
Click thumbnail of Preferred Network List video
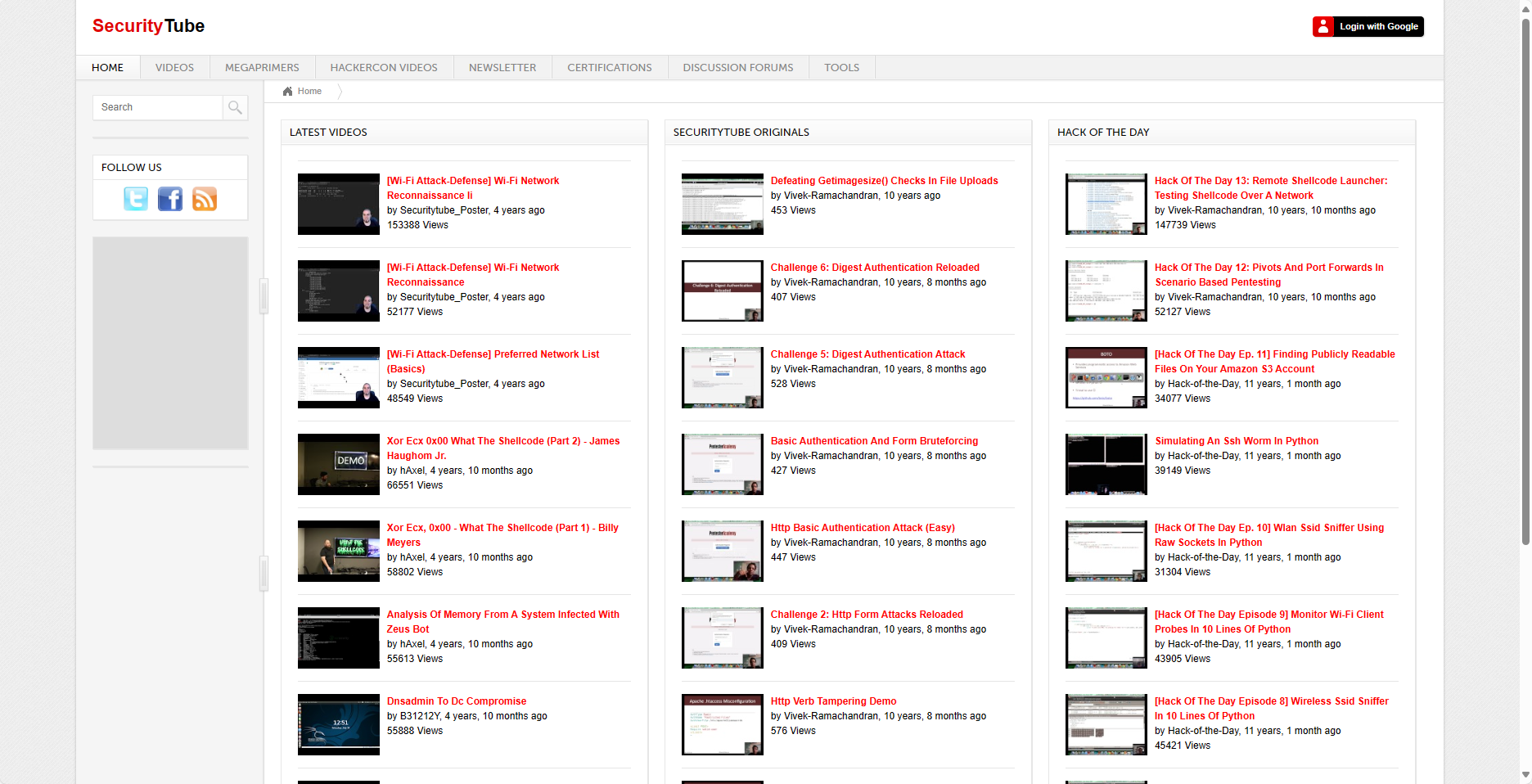(339, 378)
